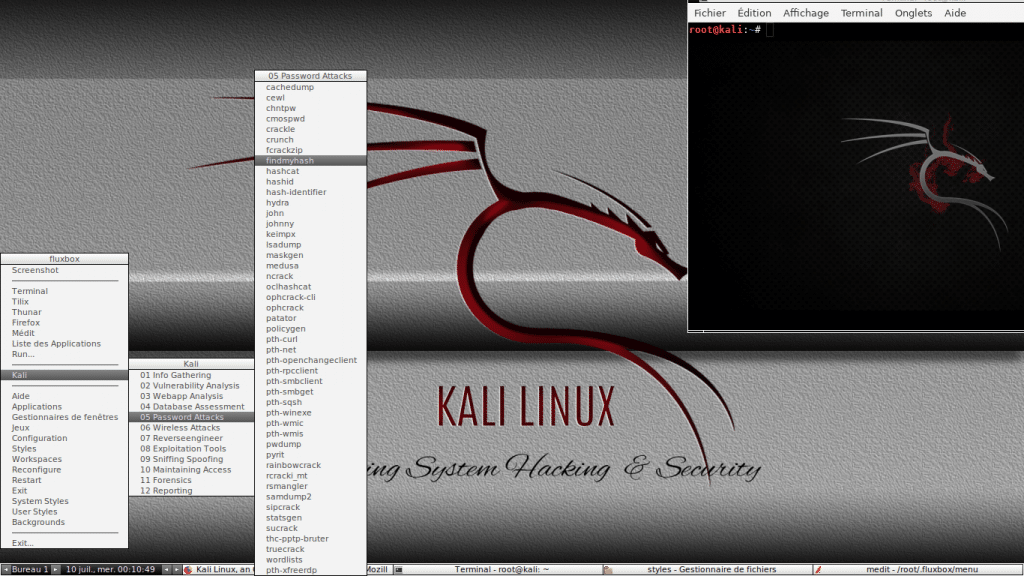The width and height of the screenshot is (1024, 576).
Task: Open 08 Exploitation Tools category
Action: click(191, 449)
